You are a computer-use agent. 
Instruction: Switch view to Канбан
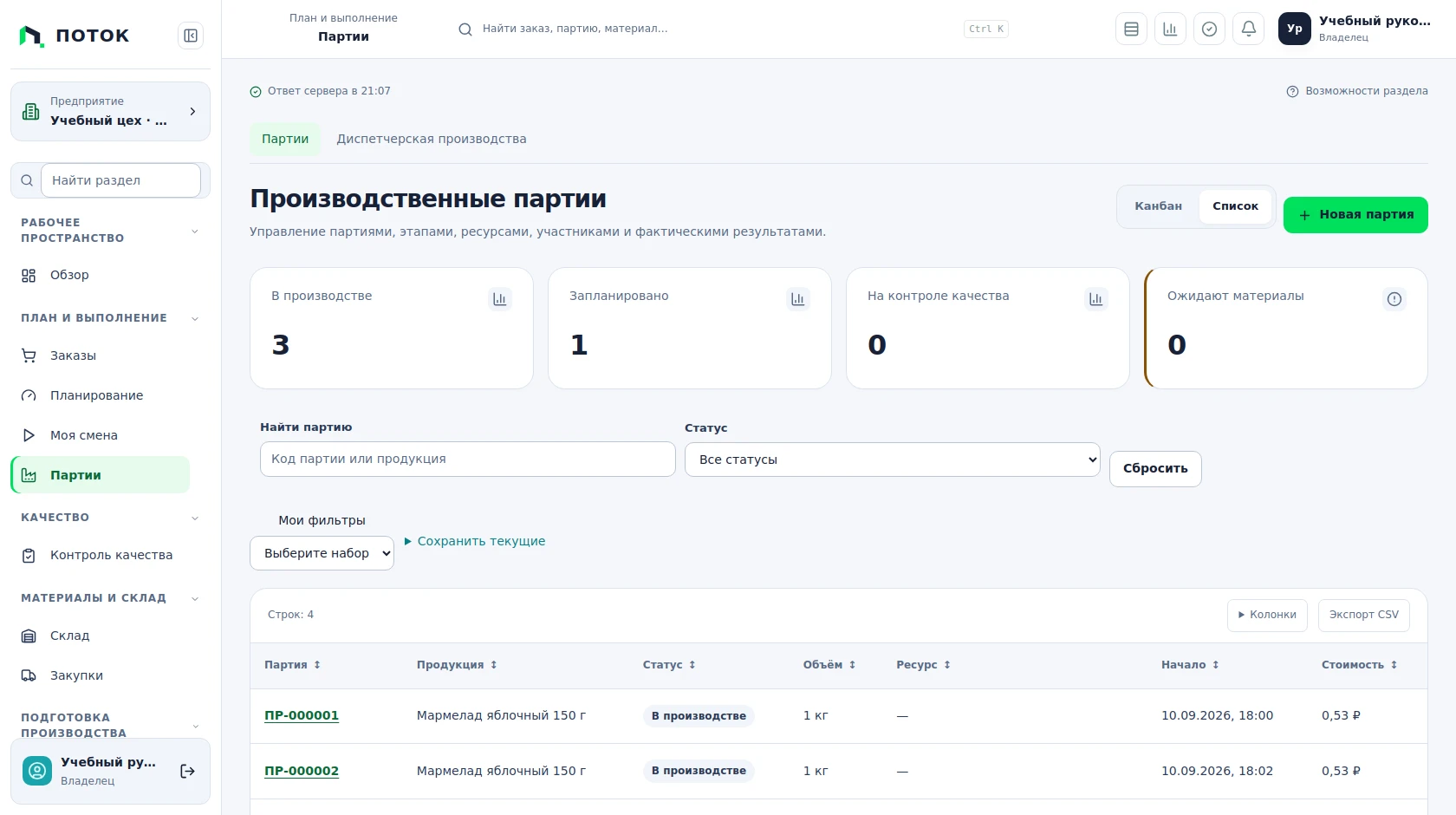tap(1159, 206)
